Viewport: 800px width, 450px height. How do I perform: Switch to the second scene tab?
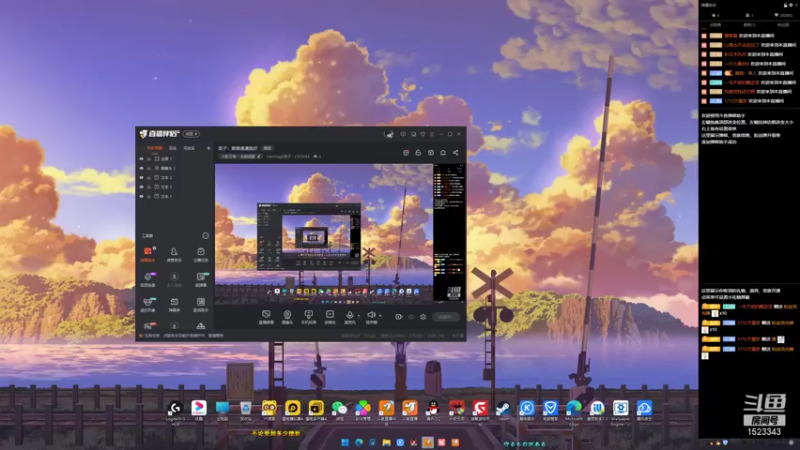click(172, 148)
